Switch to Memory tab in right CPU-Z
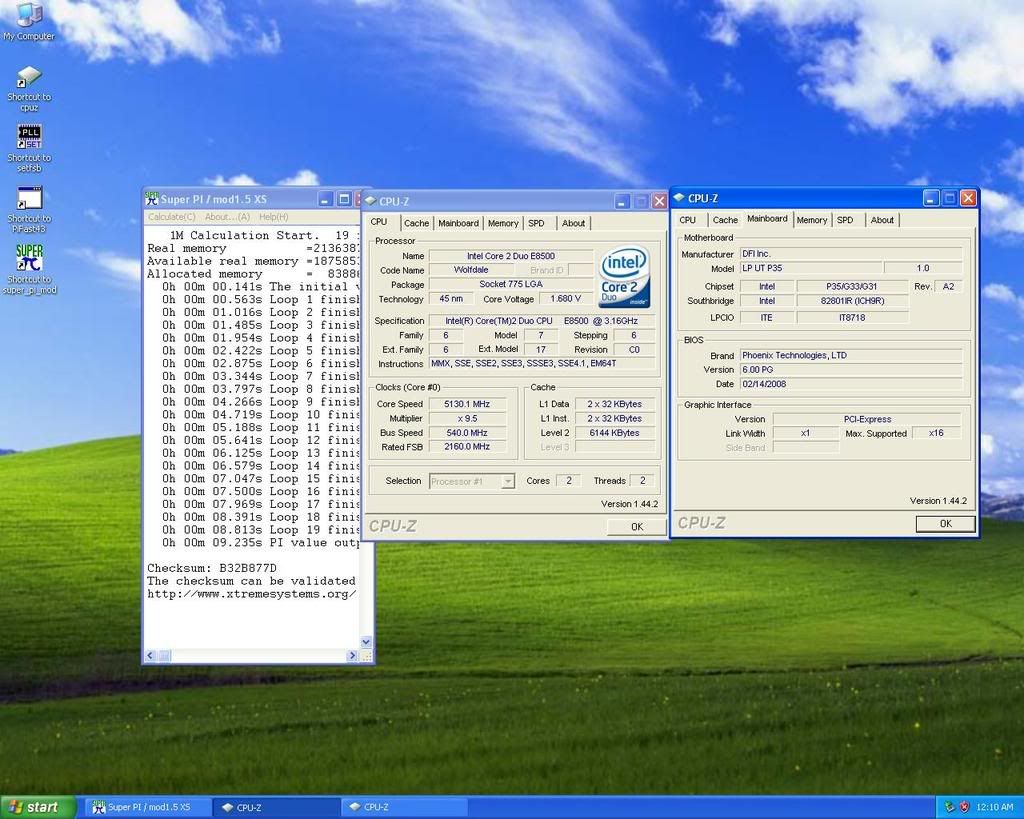Screen dimensions: 1024x819 coord(812,220)
